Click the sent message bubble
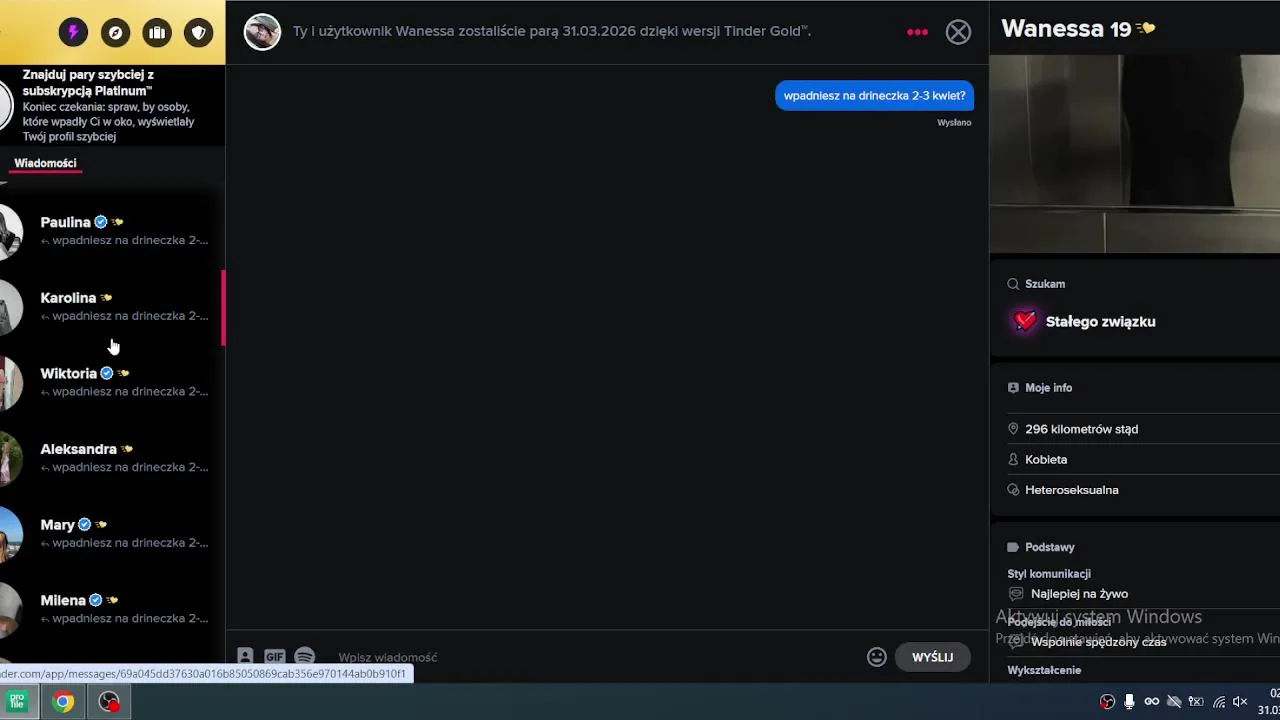Viewport: 1280px width, 720px height. 874,96
